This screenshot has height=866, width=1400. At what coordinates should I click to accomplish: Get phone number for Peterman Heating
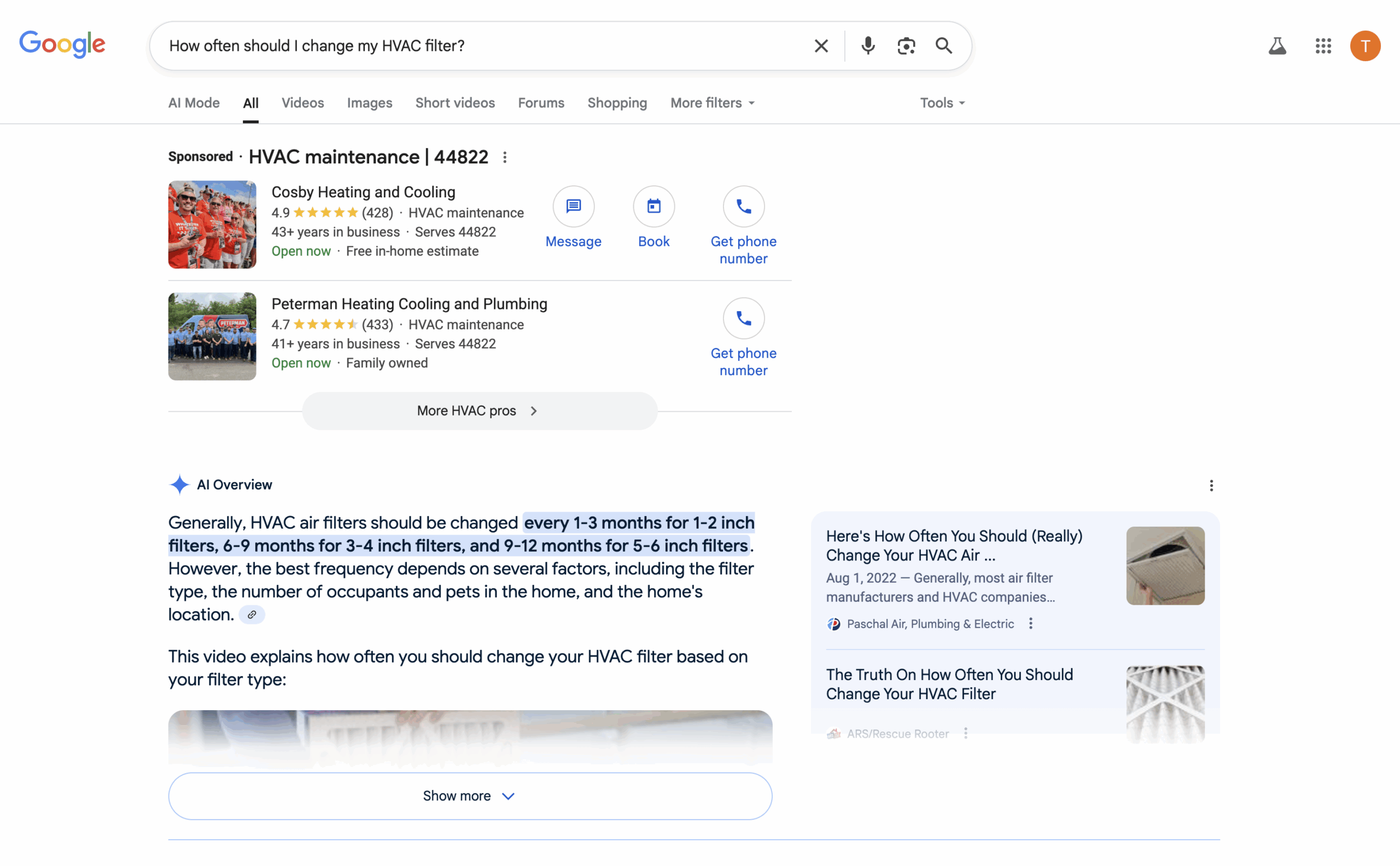pos(743,337)
